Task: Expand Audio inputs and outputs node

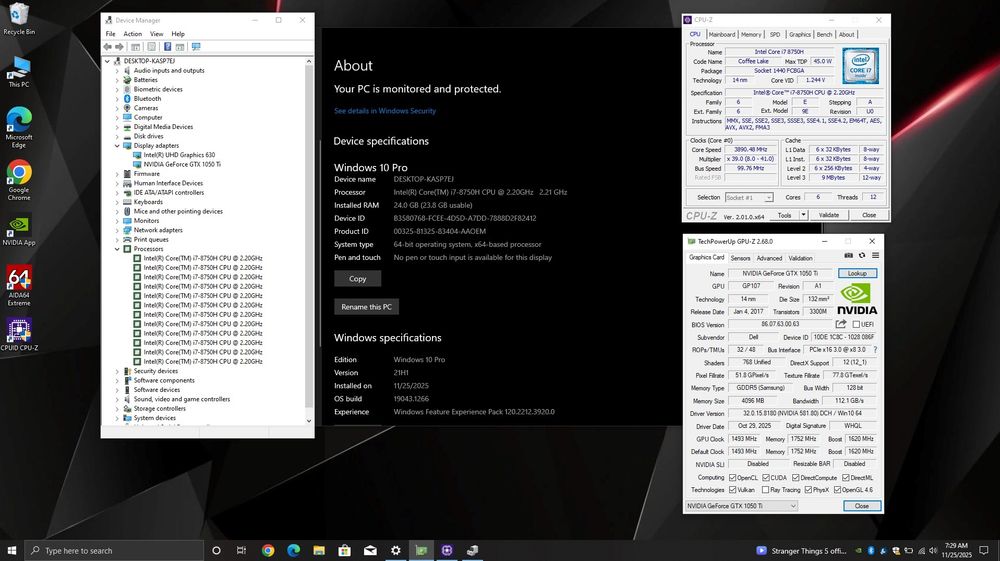Action: 117,71
